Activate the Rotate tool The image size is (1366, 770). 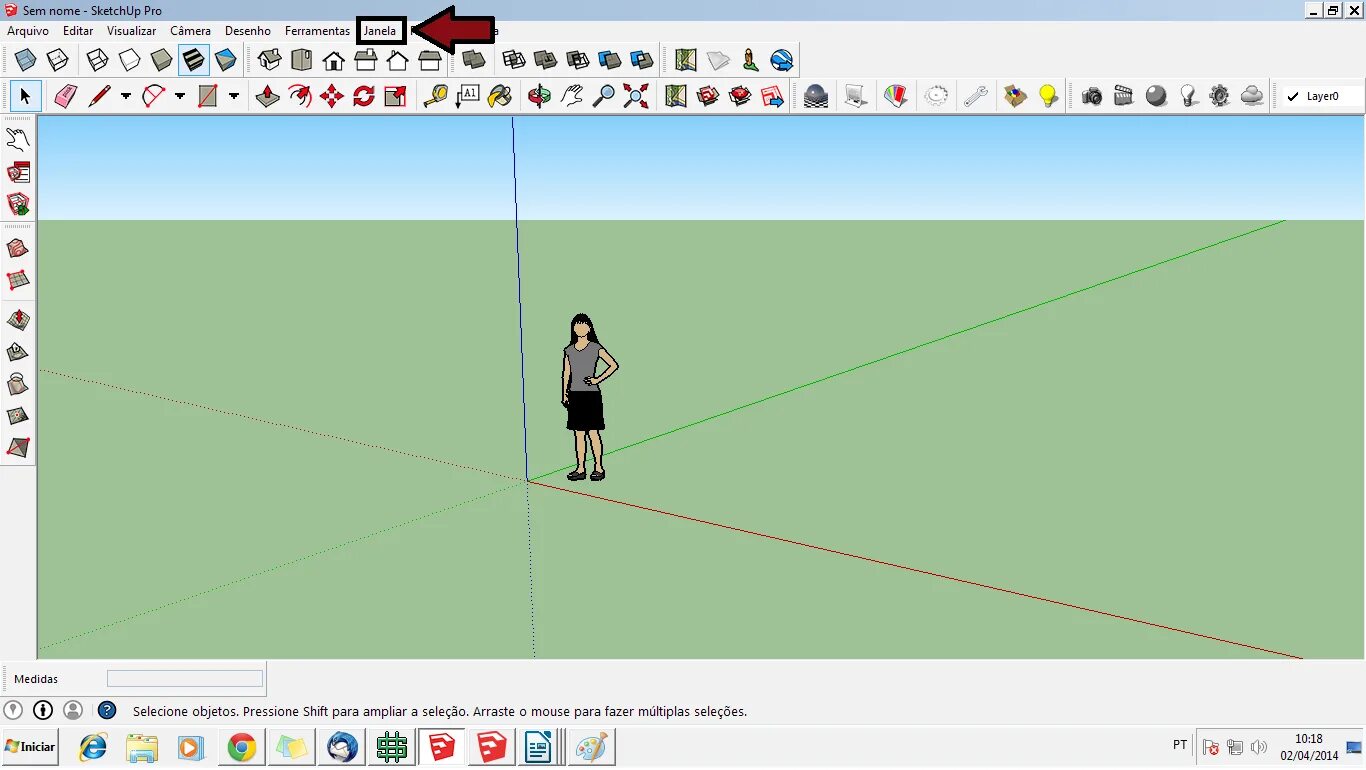click(363, 96)
